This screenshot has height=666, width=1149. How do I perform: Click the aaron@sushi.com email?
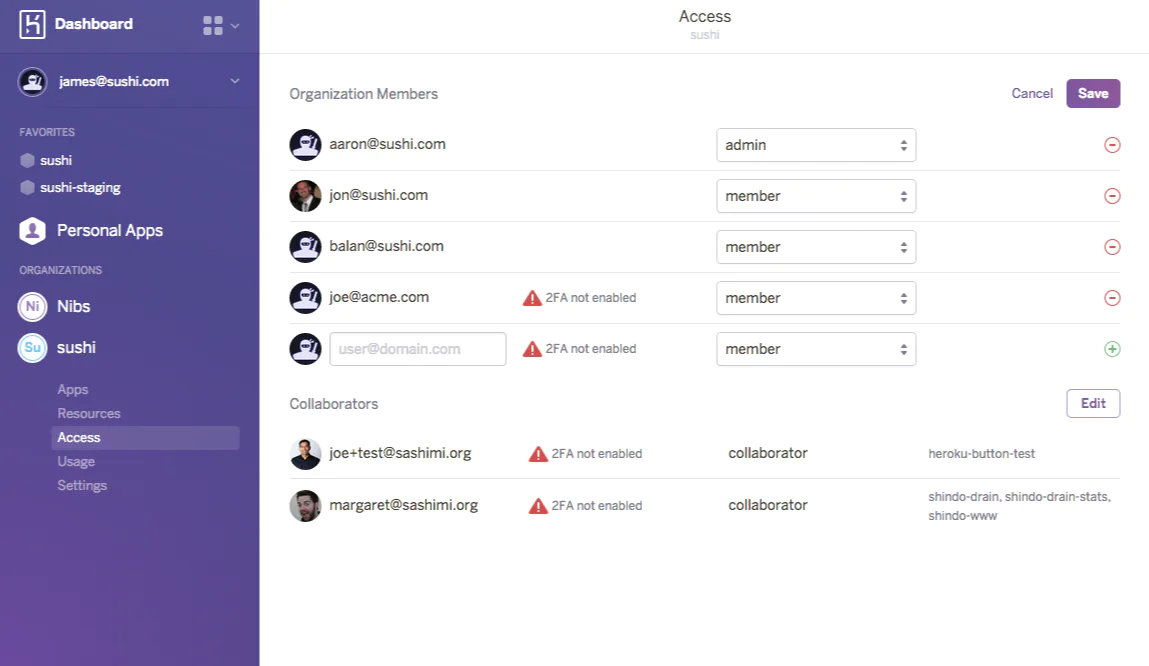click(x=387, y=144)
